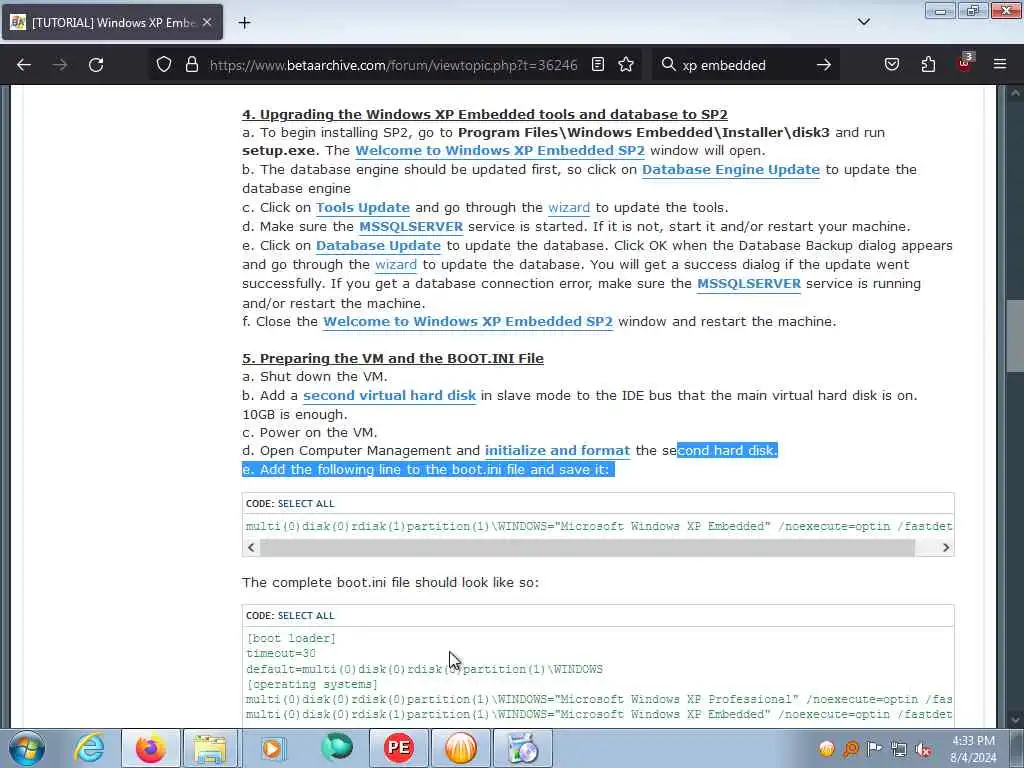Image resolution: width=1024 pixels, height=768 pixels.
Task: Open the Welcome to Windows XP Embedded SP2 link in step f
Action: (468, 322)
